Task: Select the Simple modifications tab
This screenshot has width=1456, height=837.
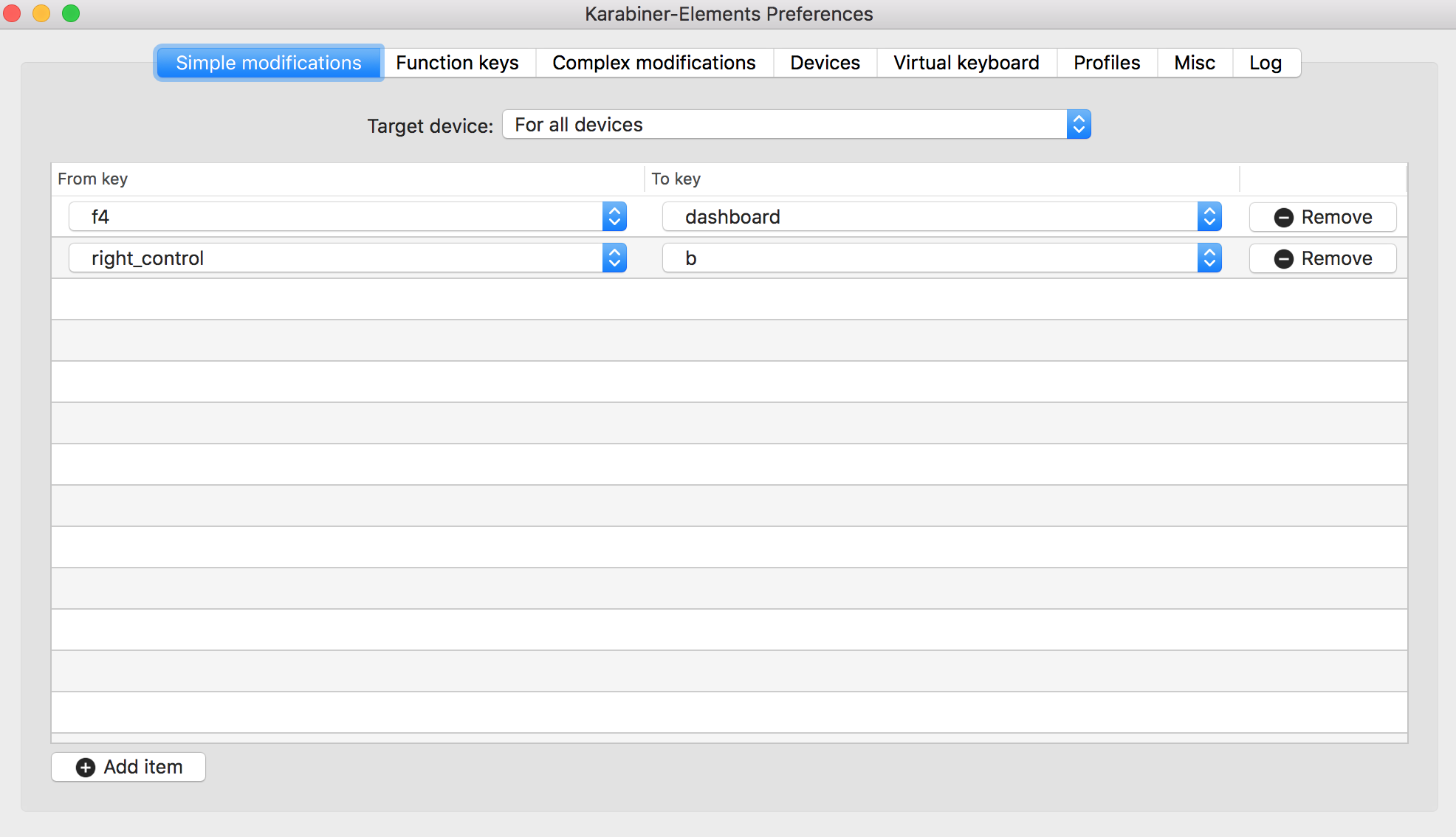Action: click(x=269, y=63)
